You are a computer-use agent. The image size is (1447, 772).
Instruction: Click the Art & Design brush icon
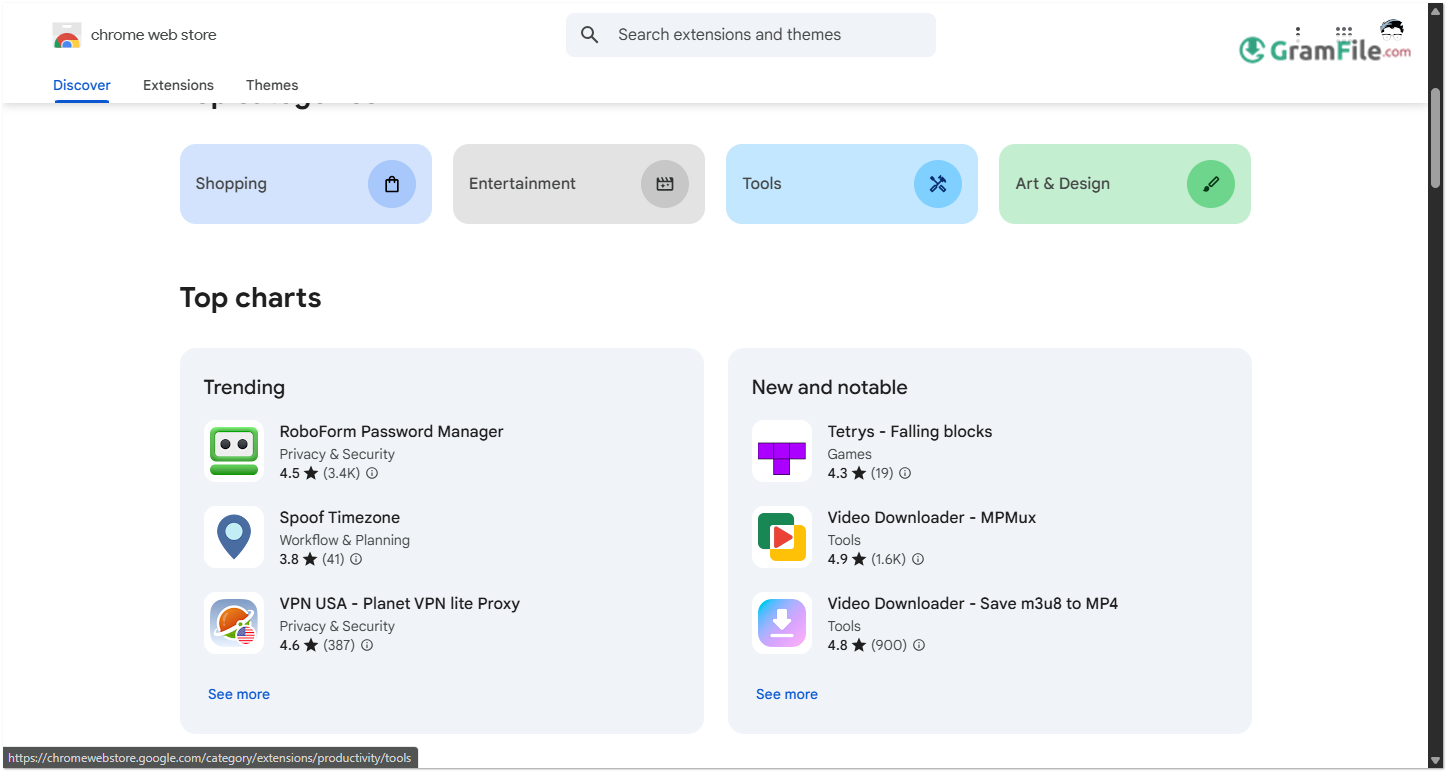click(1211, 184)
